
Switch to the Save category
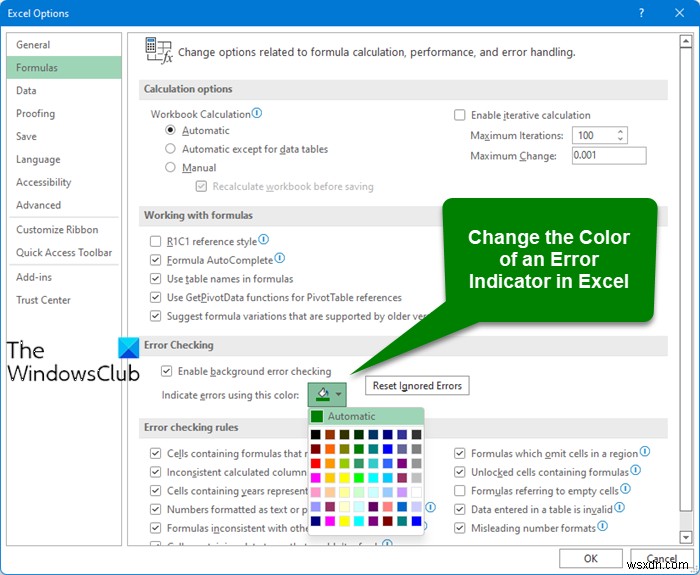(64, 136)
